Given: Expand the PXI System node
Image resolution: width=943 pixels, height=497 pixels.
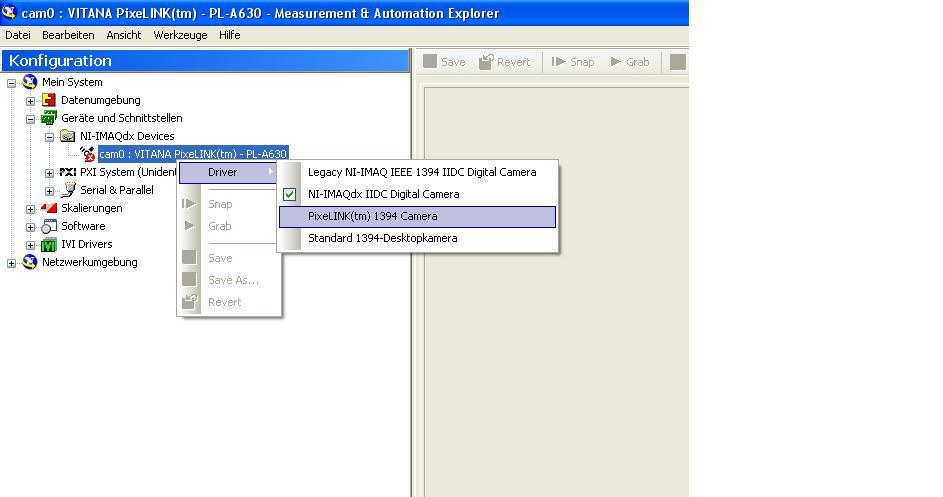Looking at the screenshot, I should tap(49, 173).
